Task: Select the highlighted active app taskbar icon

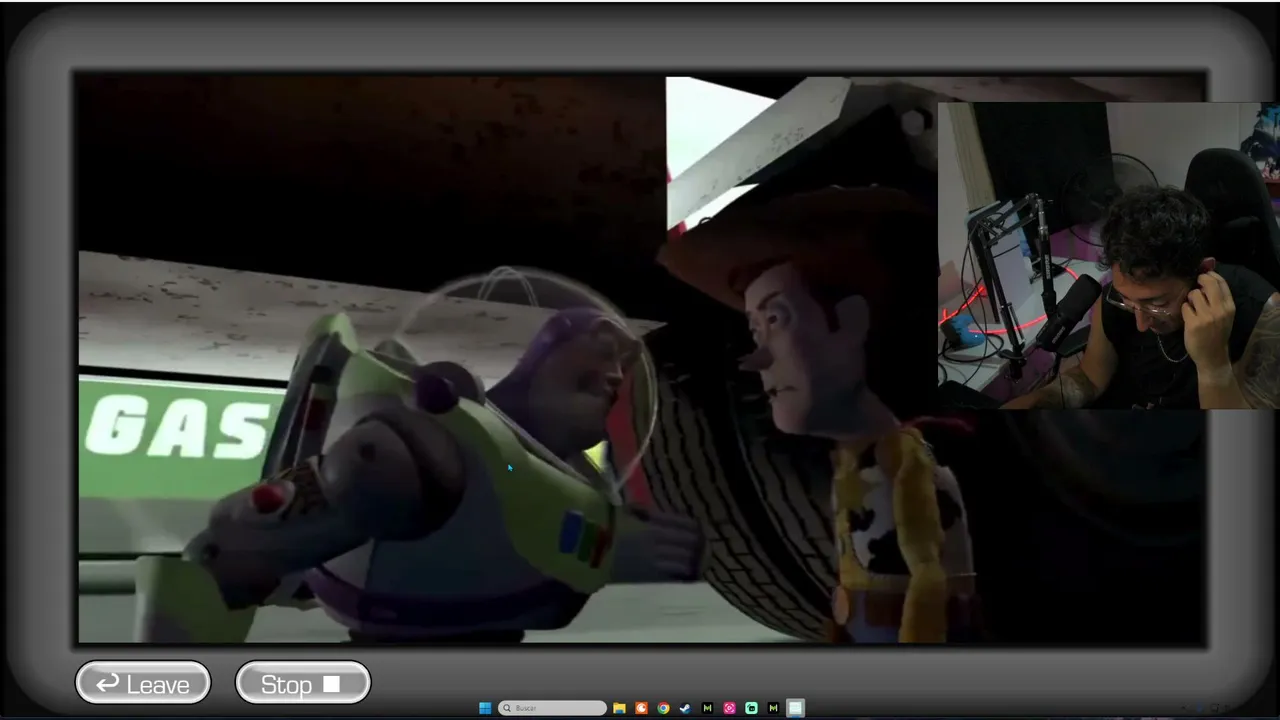Action: point(795,708)
